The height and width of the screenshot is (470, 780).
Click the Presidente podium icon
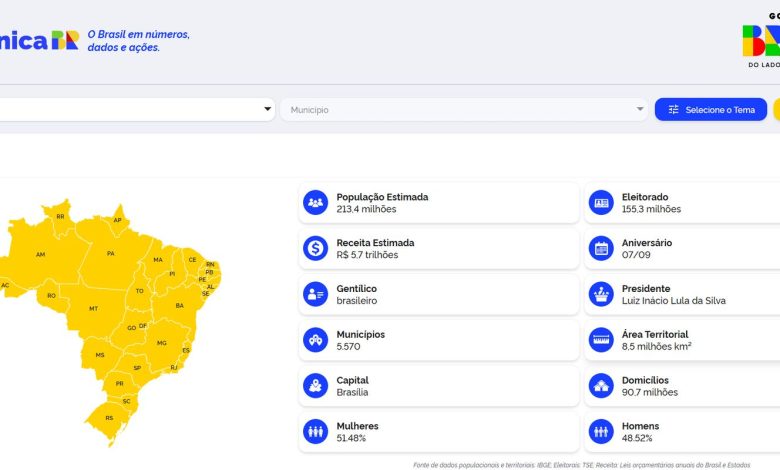pos(601,294)
